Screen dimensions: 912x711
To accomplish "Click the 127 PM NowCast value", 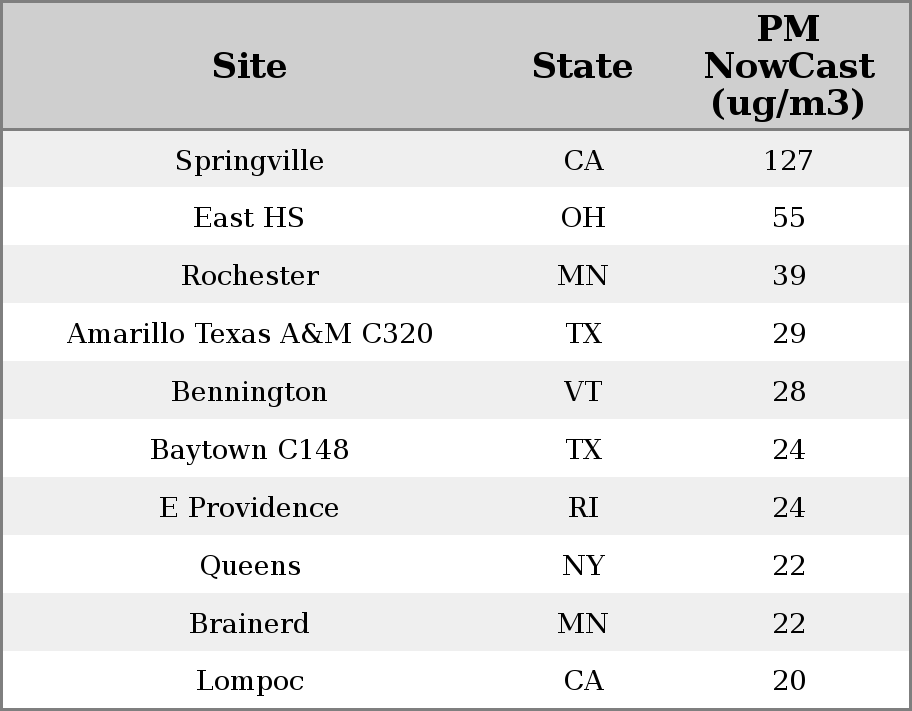I will (x=788, y=160).
